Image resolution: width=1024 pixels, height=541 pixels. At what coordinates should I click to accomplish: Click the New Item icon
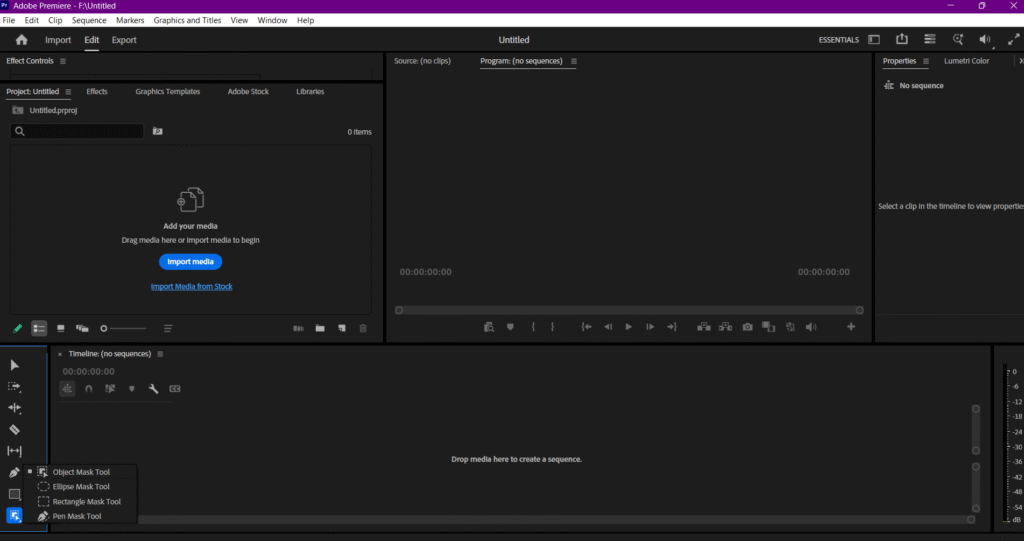point(342,329)
